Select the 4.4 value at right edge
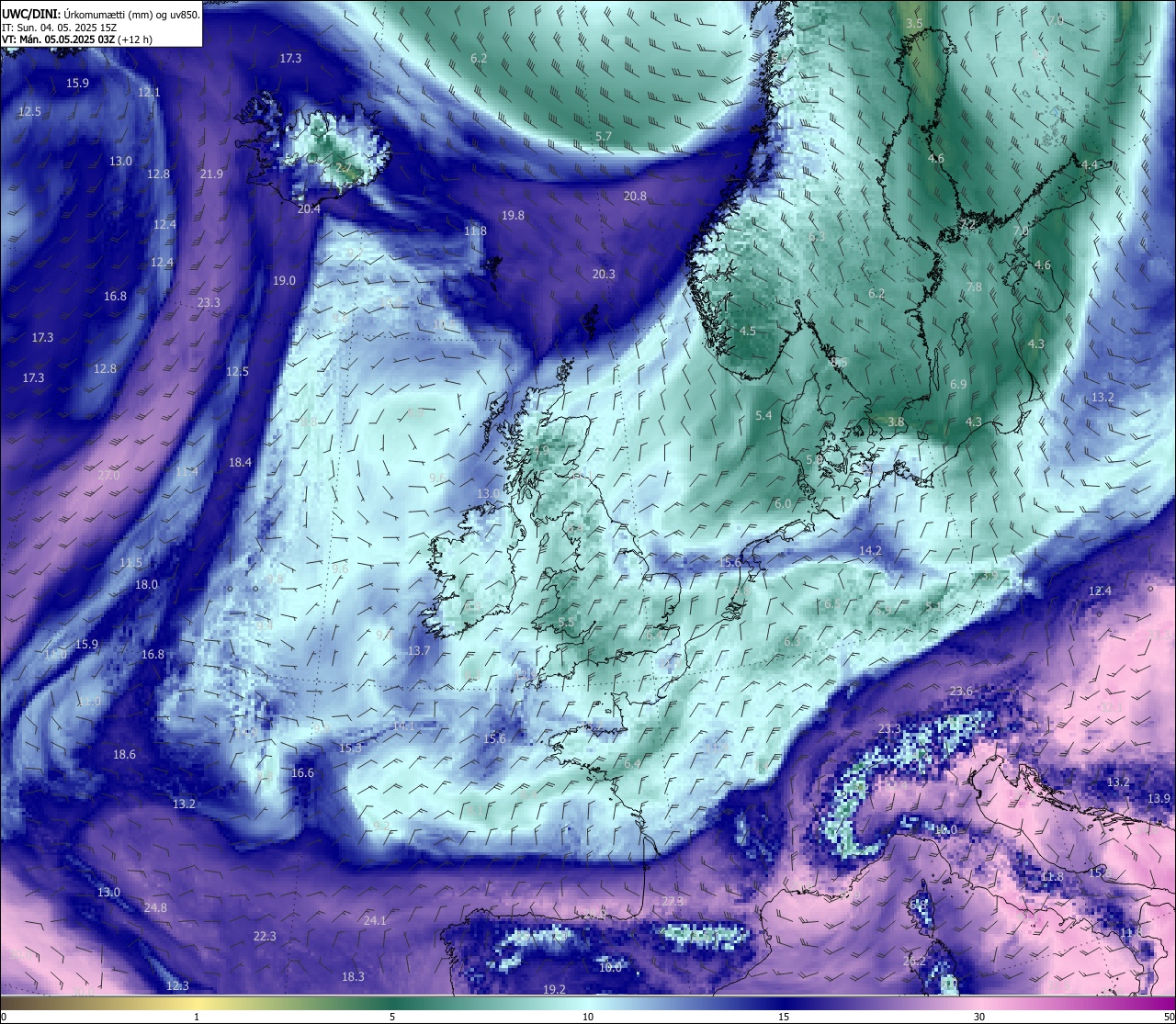Image resolution: width=1176 pixels, height=1024 pixels. click(x=1089, y=165)
